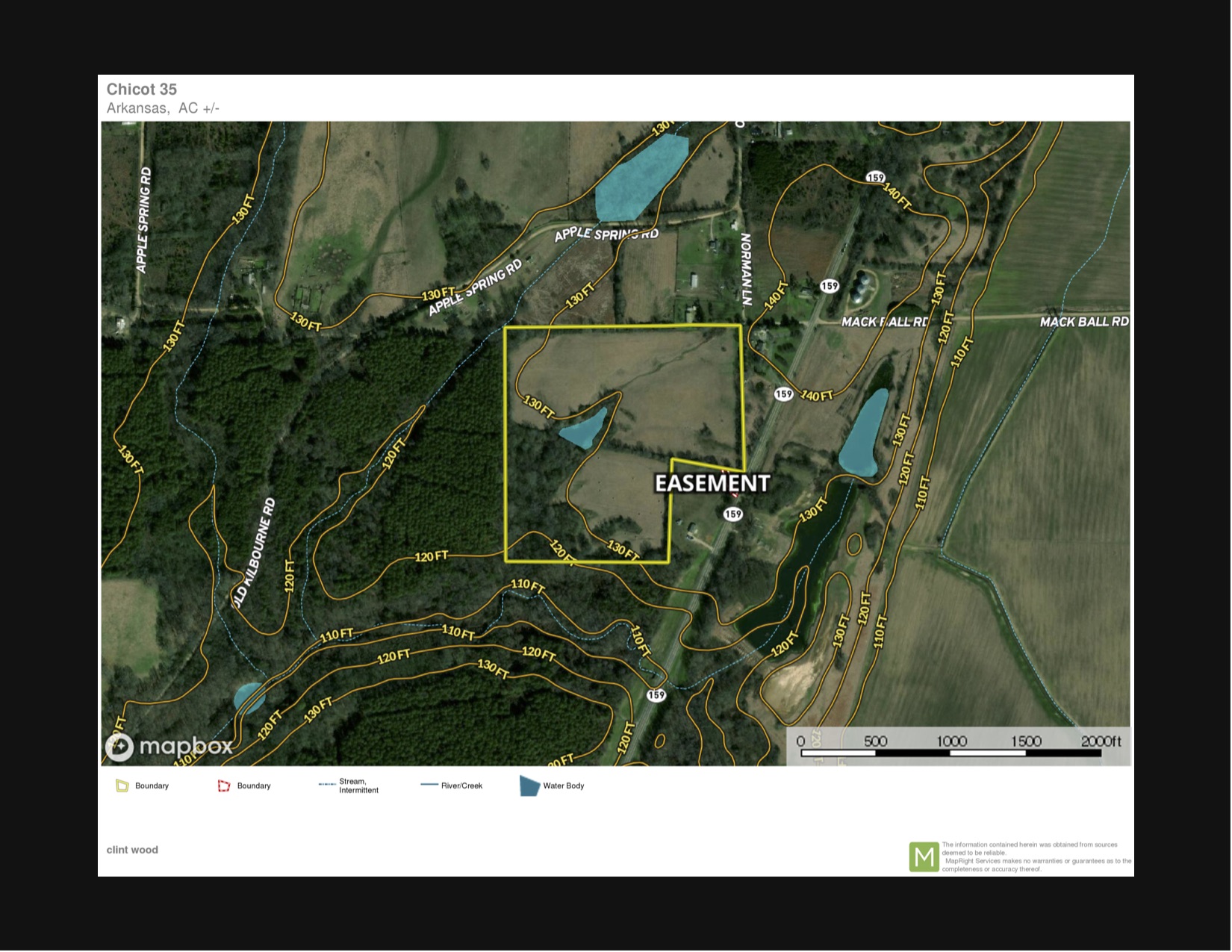This screenshot has height=952, width=1232.
Task: Click the OLD KILBOURNE RD road label
Action: tap(255, 553)
